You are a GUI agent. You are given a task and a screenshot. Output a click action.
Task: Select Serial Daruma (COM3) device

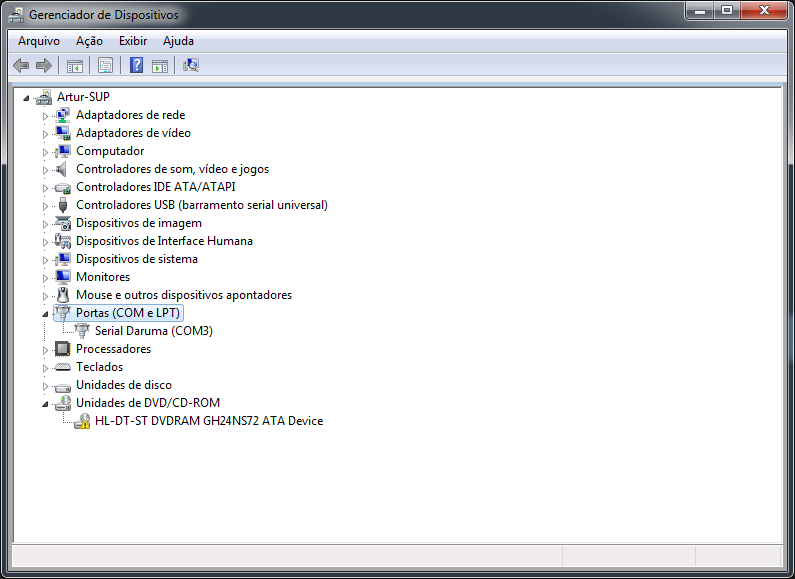pos(153,331)
